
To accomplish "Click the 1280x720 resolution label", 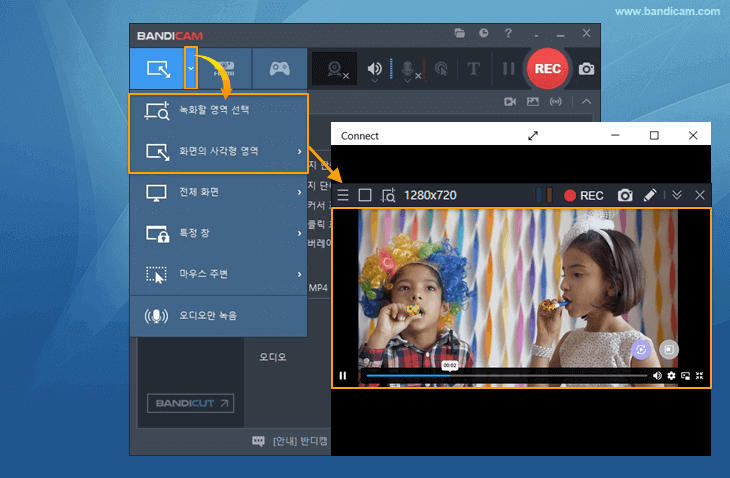I will [x=430, y=195].
